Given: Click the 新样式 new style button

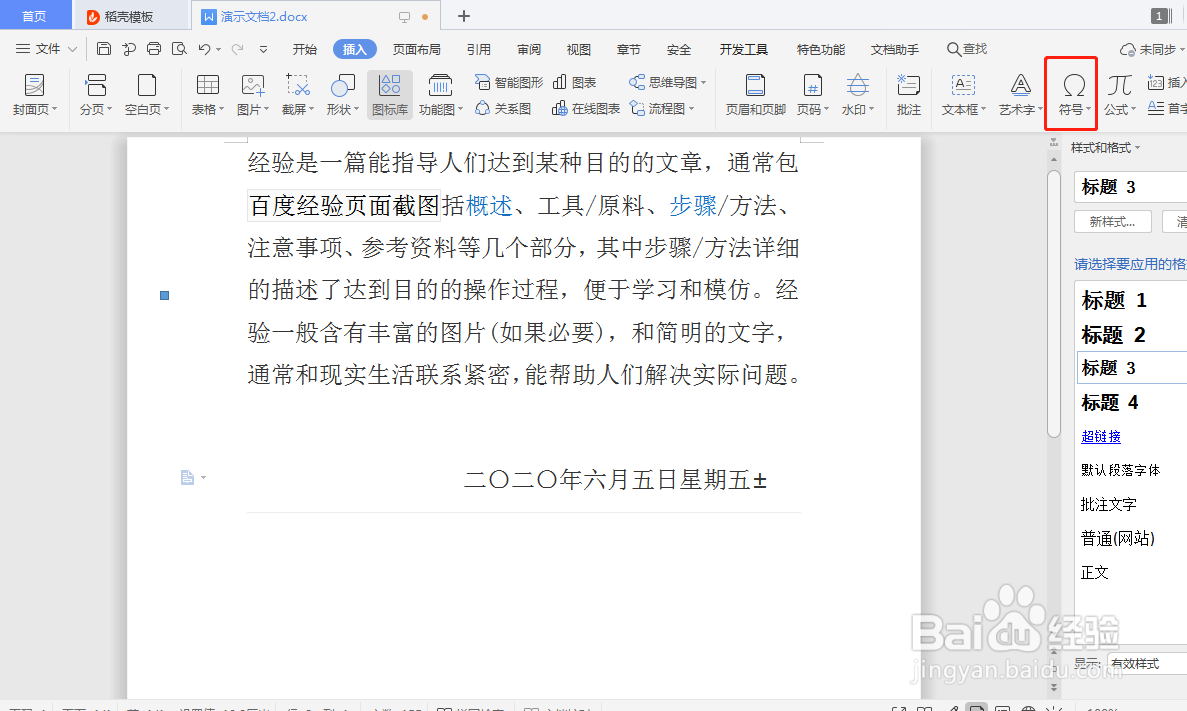Looking at the screenshot, I should coord(1112,221).
